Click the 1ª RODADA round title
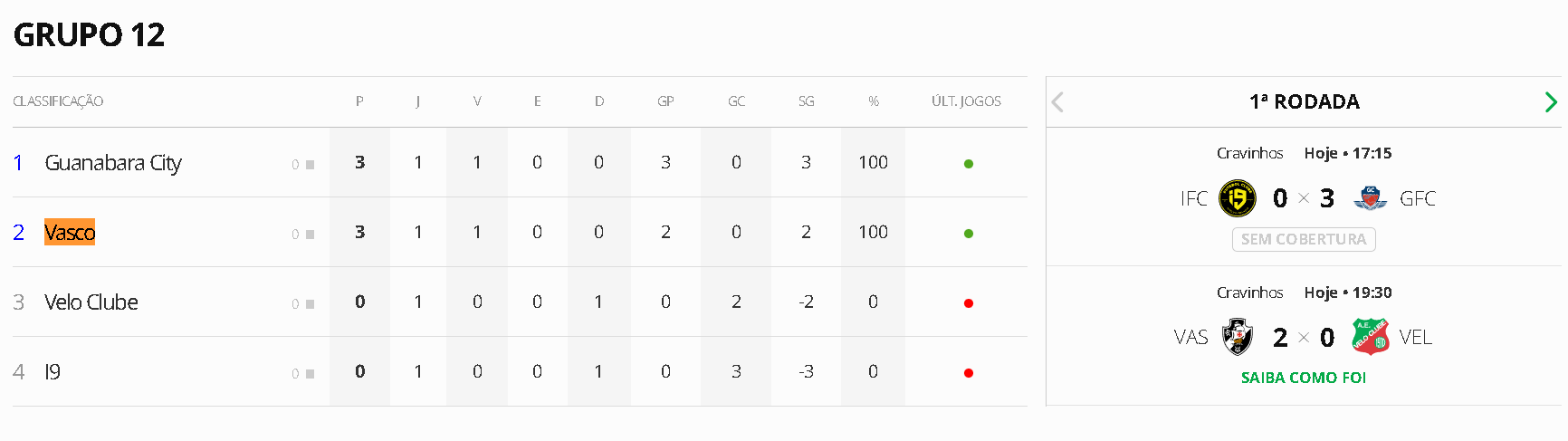 pyautogui.click(x=1304, y=102)
